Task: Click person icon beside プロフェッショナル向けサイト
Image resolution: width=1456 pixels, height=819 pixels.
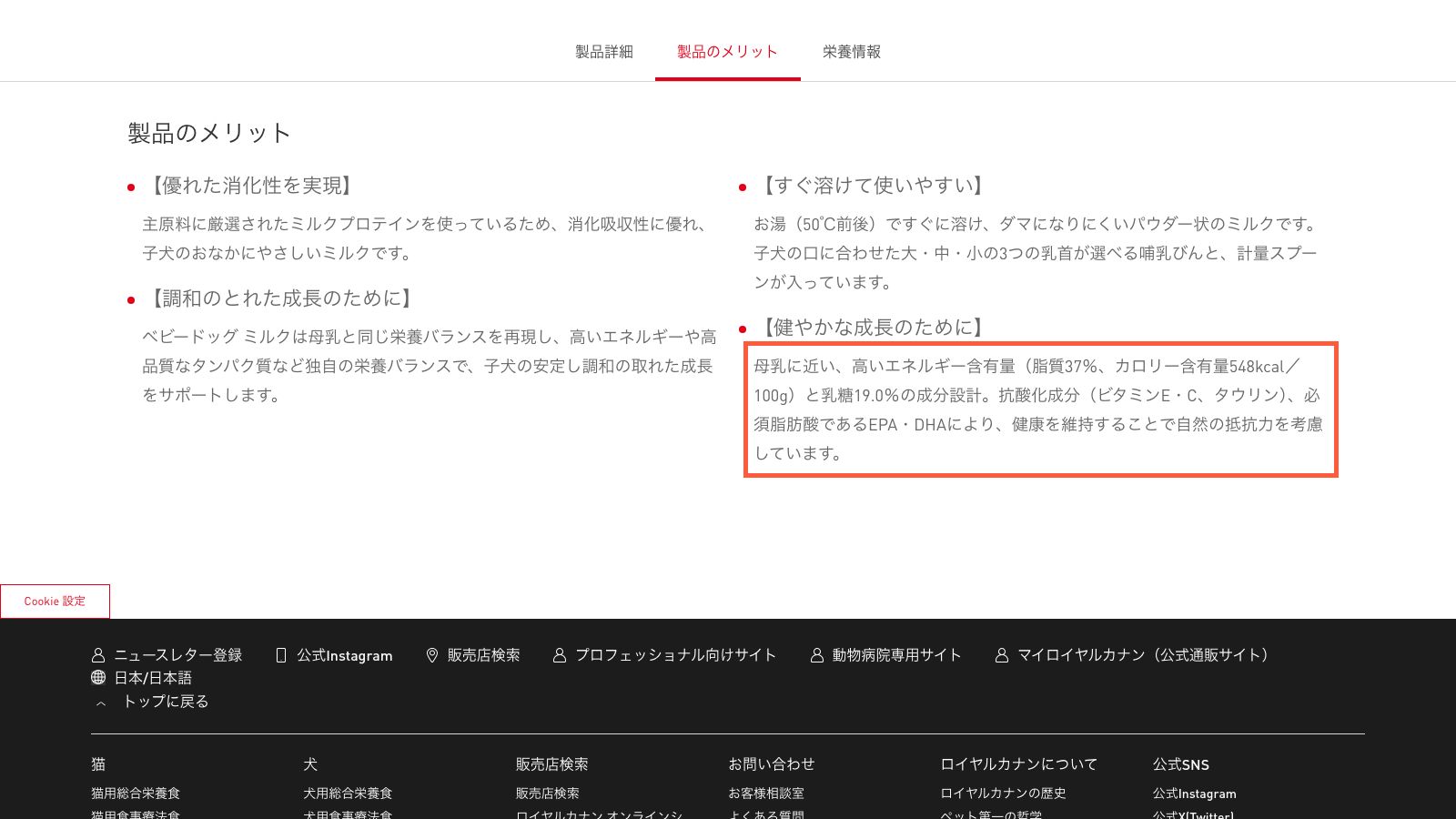Action: click(560, 655)
